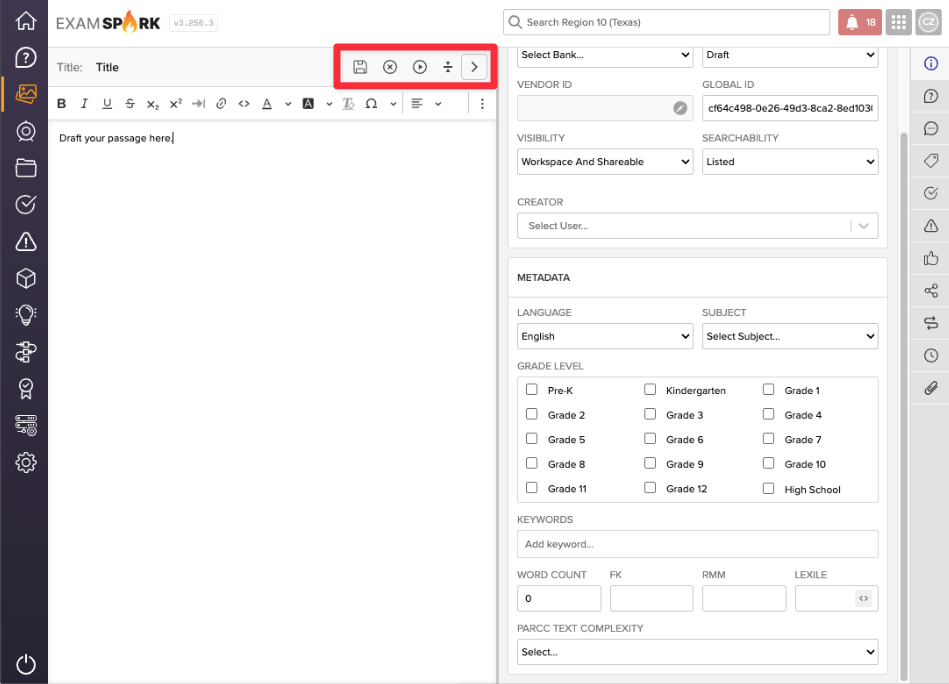The image size is (949, 684).
Task: Click the power logout icon
Action: [25, 664]
